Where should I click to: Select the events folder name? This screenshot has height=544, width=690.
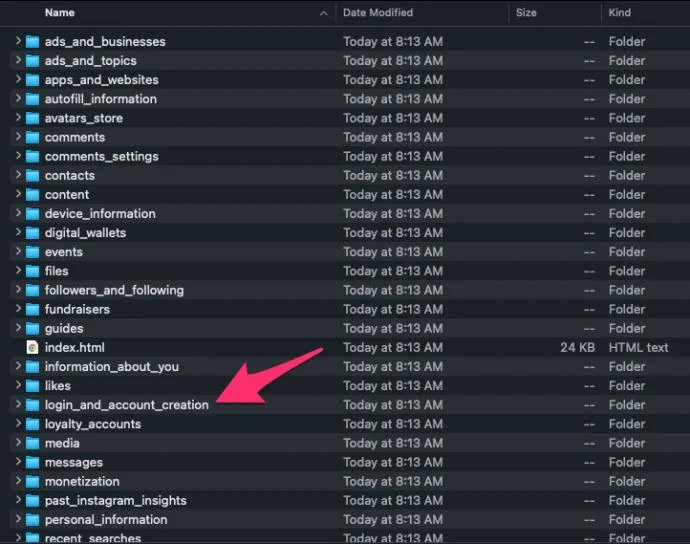point(64,252)
